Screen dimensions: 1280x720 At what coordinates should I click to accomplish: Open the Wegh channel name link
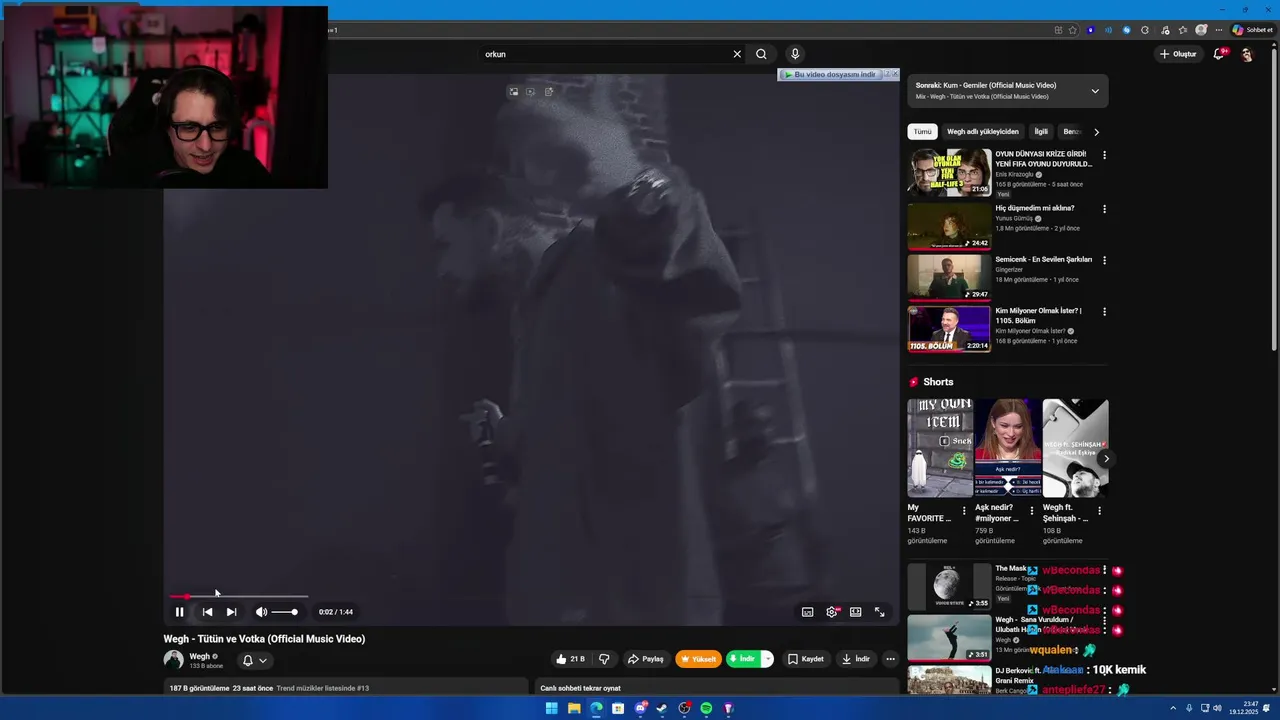pos(200,656)
